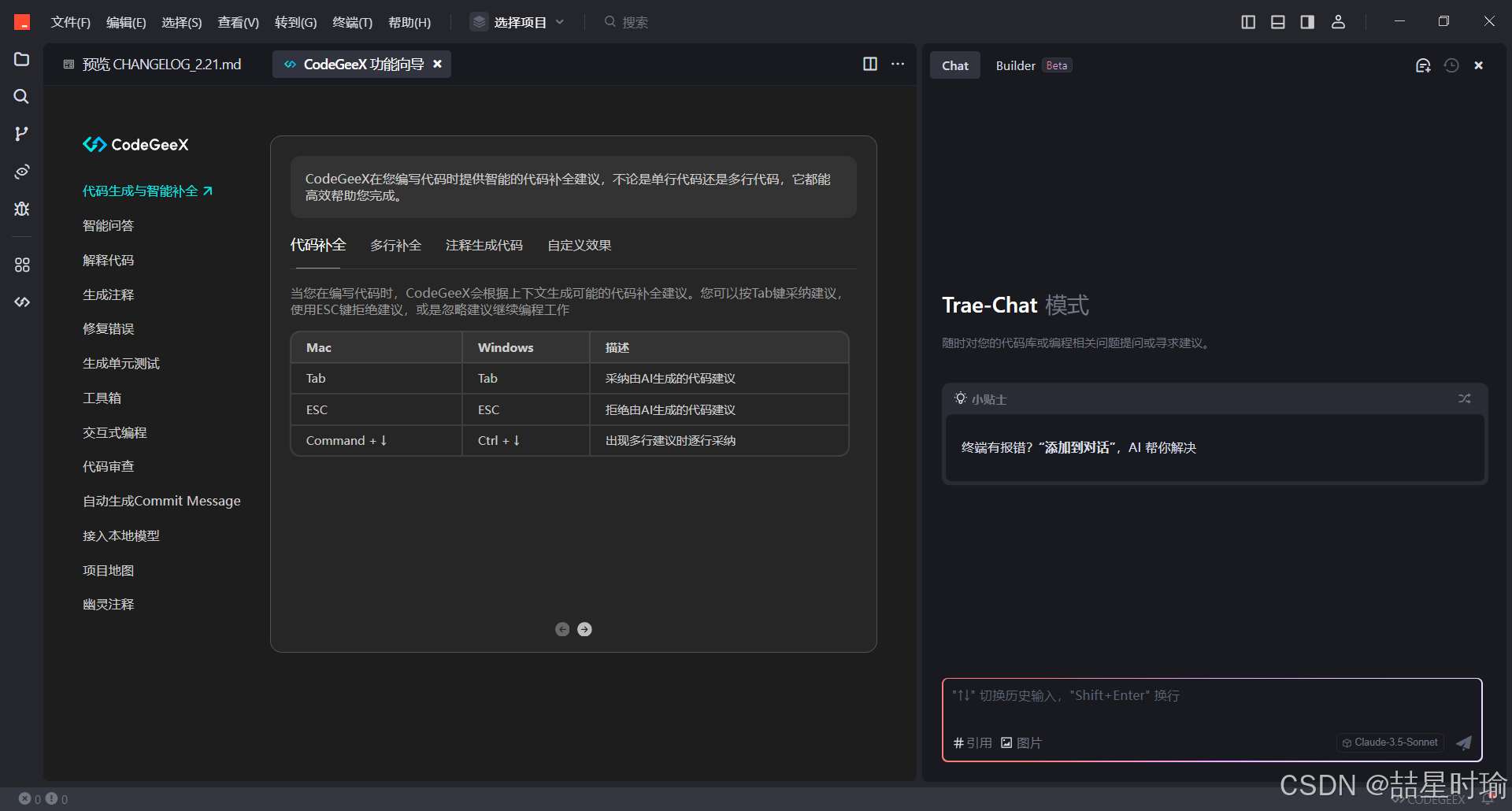Select the 注释生成代码 sub-tab
Viewport: 1512px width, 811px height.
point(484,245)
